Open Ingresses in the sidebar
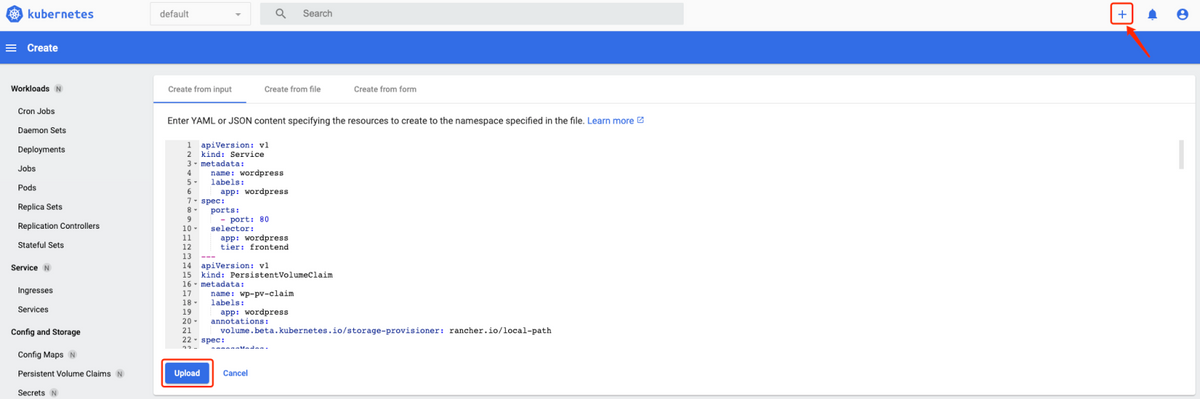 35,290
